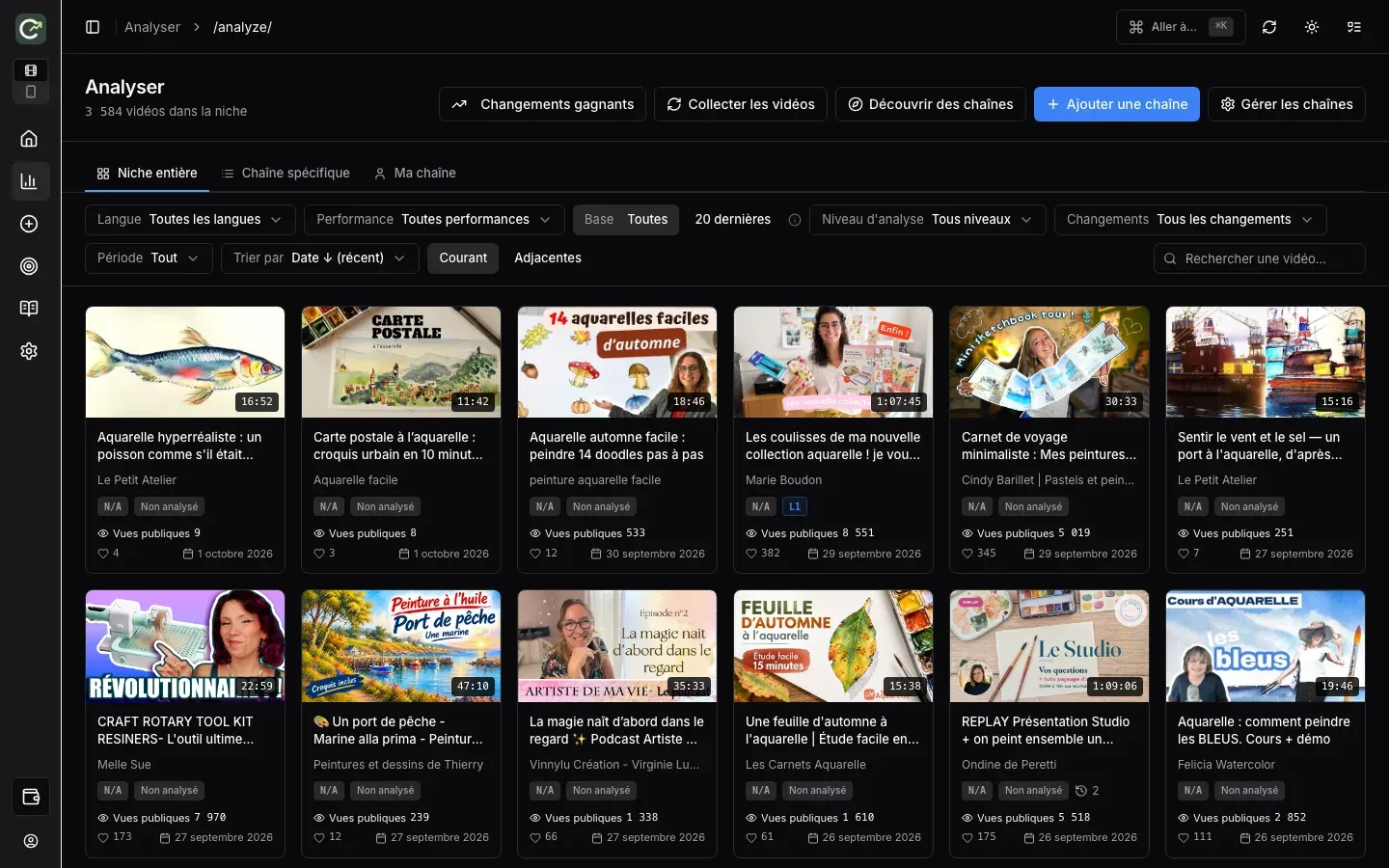The height and width of the screenshot is (868, 1389).
Task: Open the home icon in sidebar
Action: click(29, 139)
